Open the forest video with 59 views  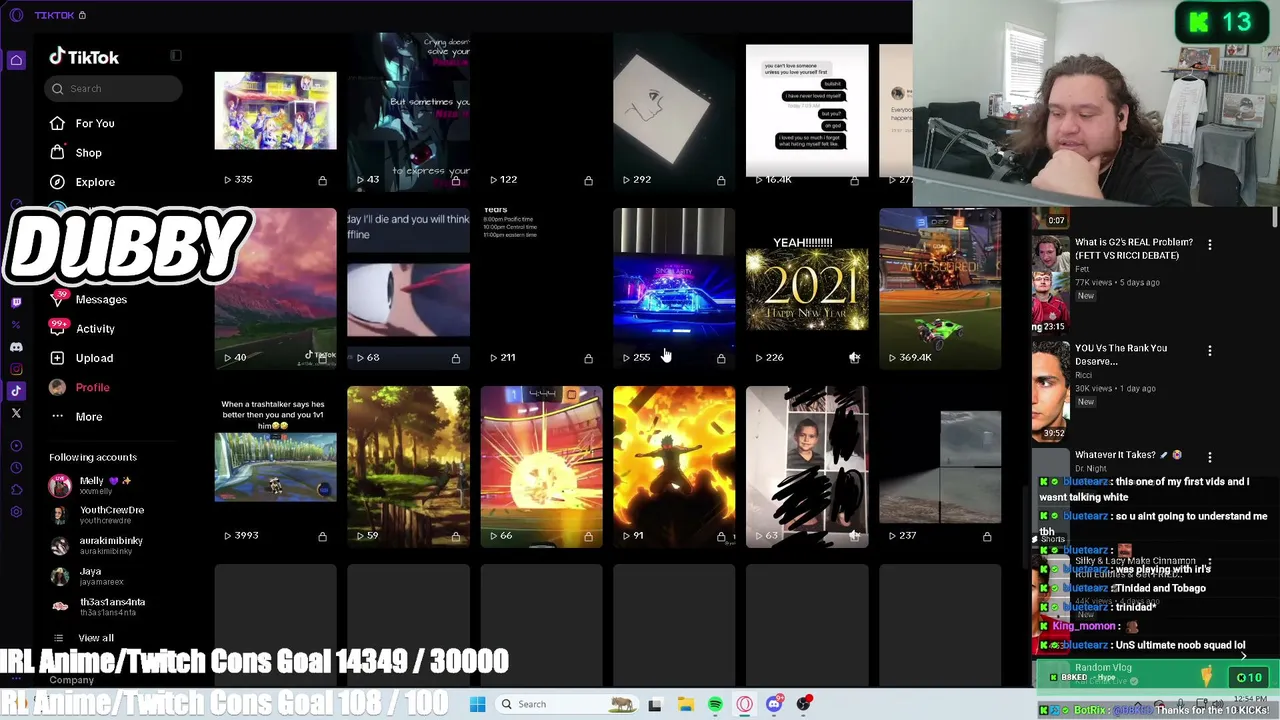coord(408,466)
